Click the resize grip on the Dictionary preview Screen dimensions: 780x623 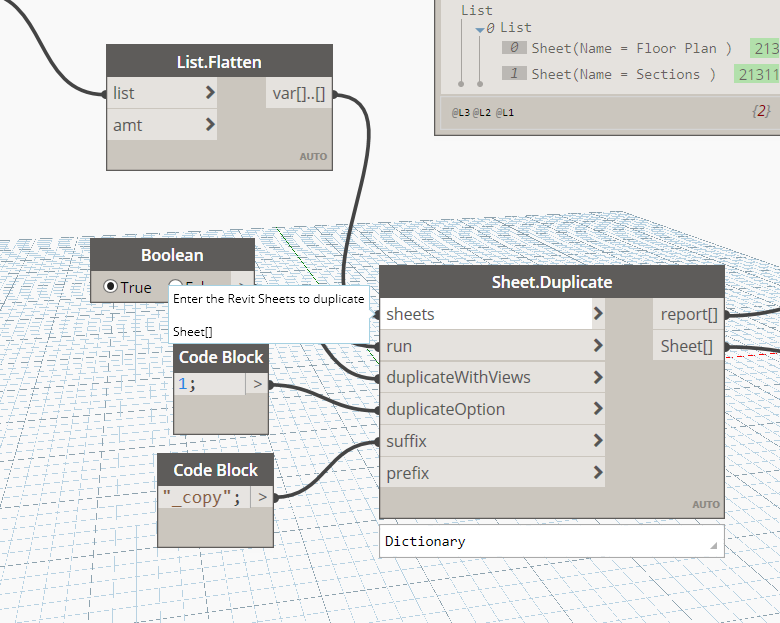pyautogui.click(x=715, y=547)
